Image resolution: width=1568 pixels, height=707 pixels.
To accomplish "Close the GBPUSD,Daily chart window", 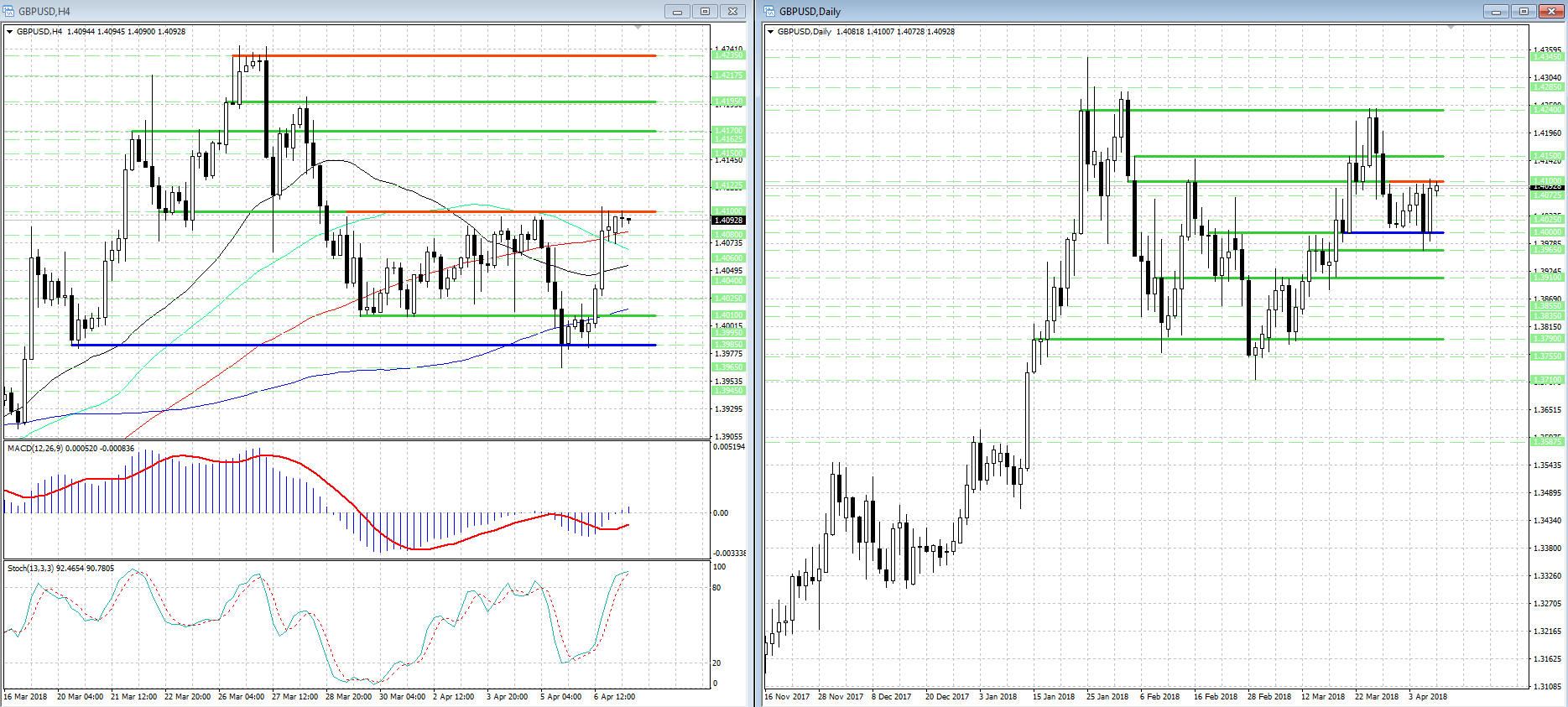I will click(x=1551, y=11).
